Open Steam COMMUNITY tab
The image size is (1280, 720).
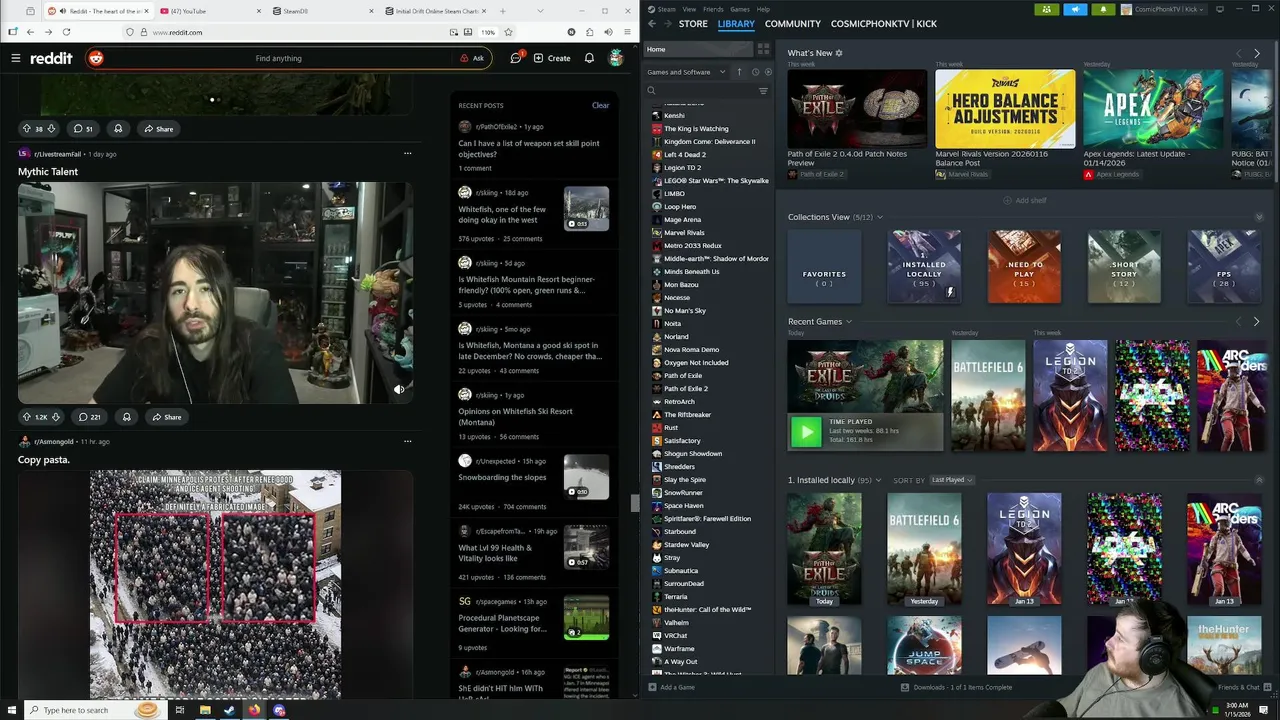click(x=793, y=24)
